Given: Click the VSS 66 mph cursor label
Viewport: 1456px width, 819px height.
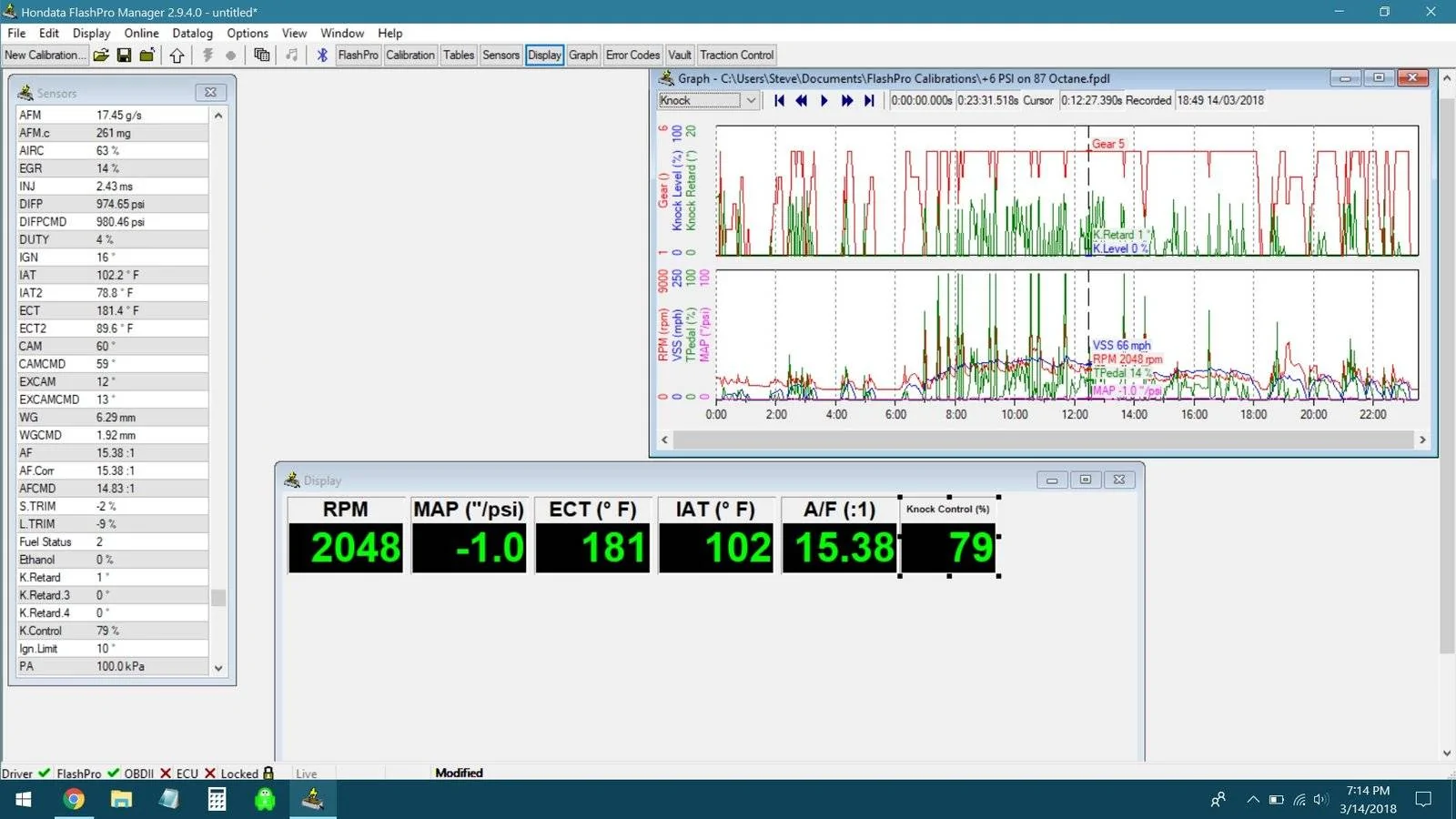Looking at the screenshot, I should 1121,346.
